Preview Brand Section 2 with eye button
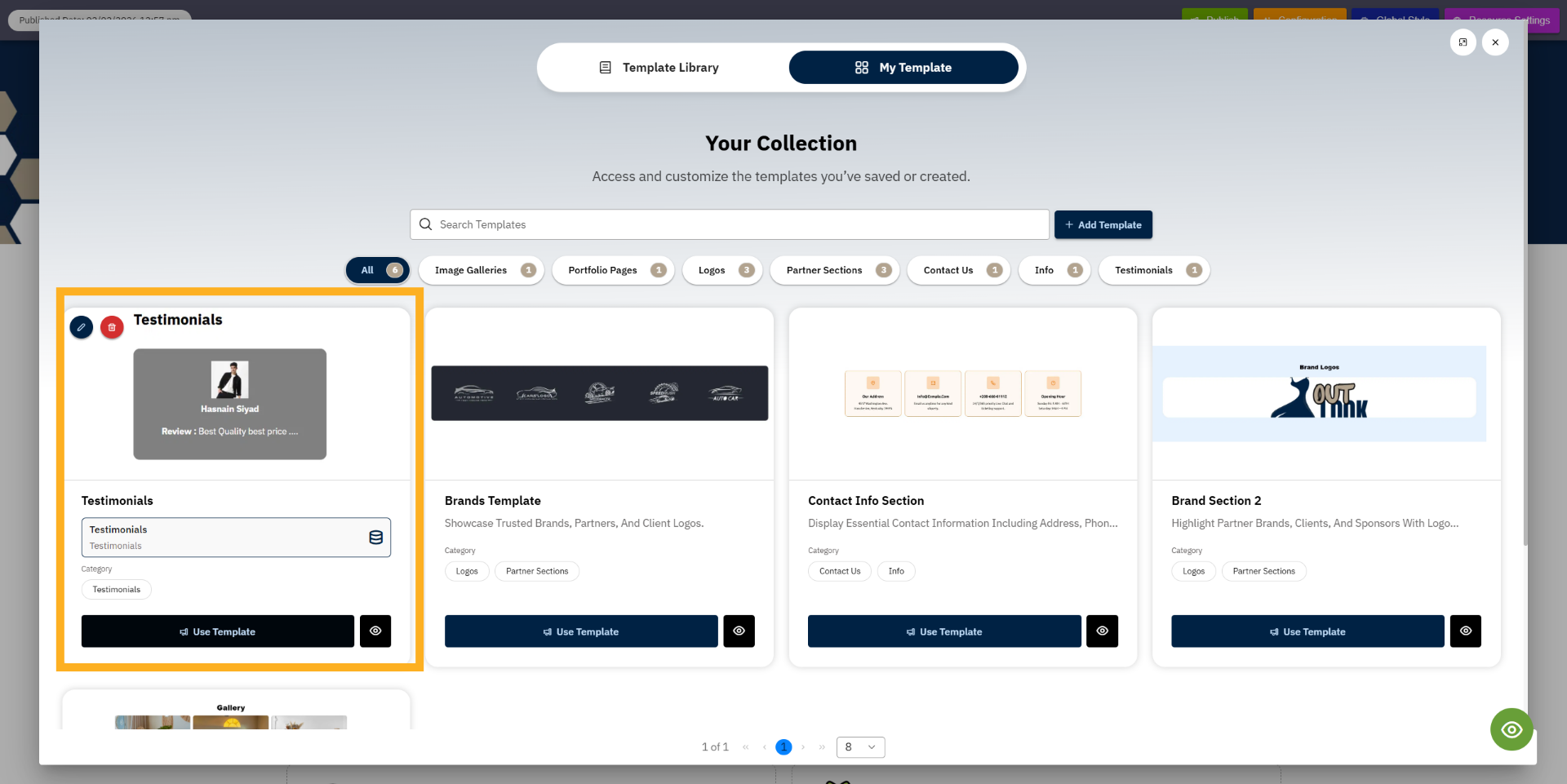This screenshot has height=784, width=1567. (x=1466, y=631)
